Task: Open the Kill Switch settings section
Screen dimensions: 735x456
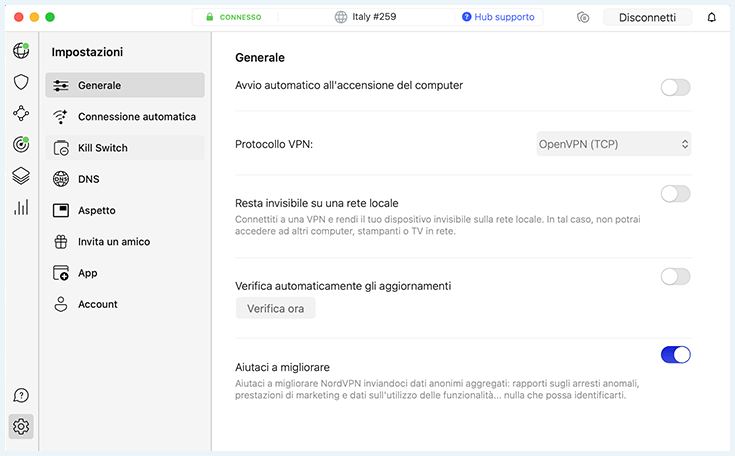Action: click(x=125, y=148)
